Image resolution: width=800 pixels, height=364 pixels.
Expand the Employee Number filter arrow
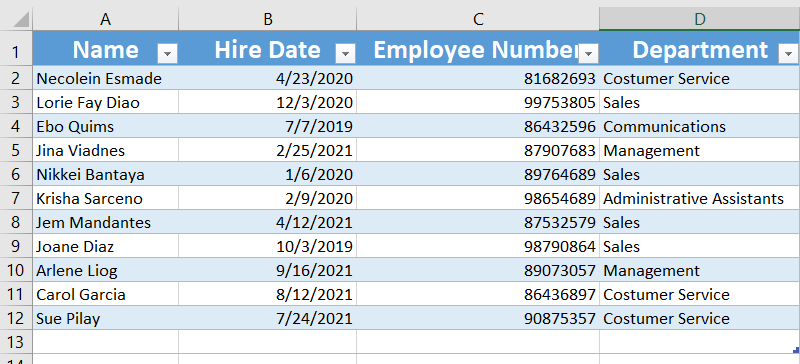(x=589, y=53)
